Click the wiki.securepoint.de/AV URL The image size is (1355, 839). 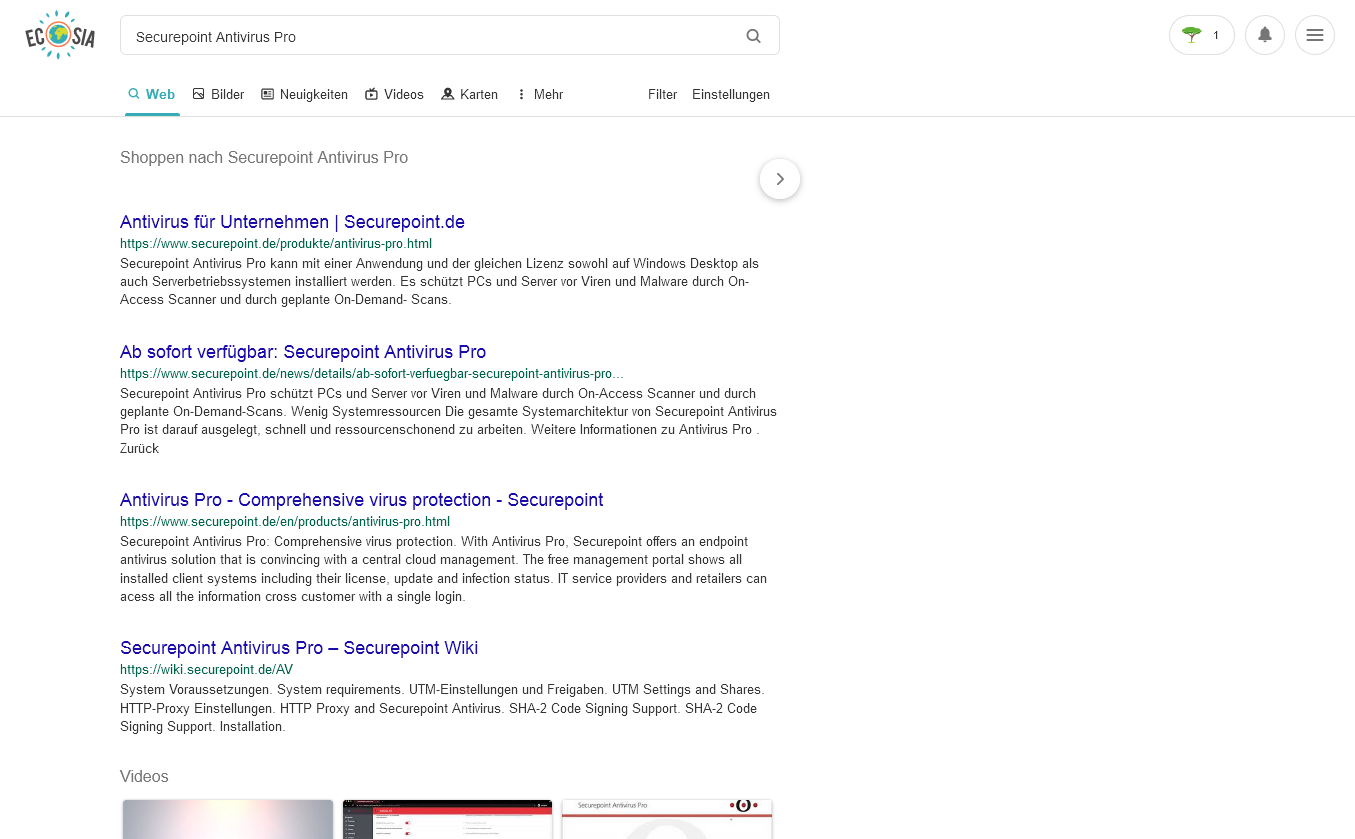[x=206, y=669]
